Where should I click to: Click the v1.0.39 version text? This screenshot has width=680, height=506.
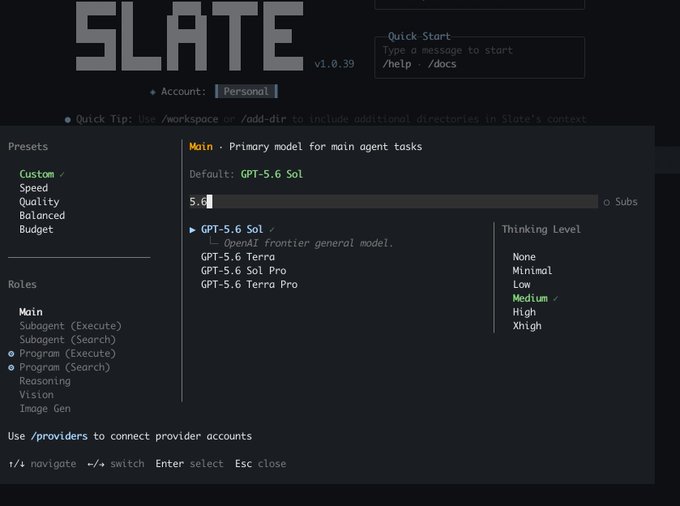[x=334, y=64]
